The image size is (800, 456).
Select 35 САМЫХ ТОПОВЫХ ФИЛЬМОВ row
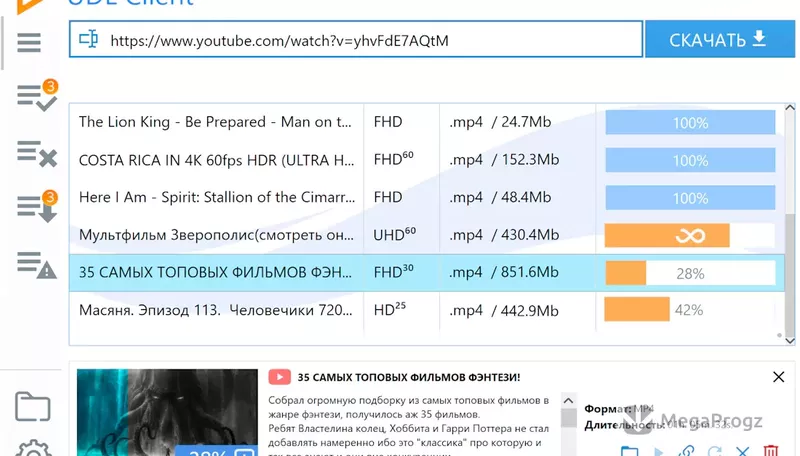tap(427, 273)
